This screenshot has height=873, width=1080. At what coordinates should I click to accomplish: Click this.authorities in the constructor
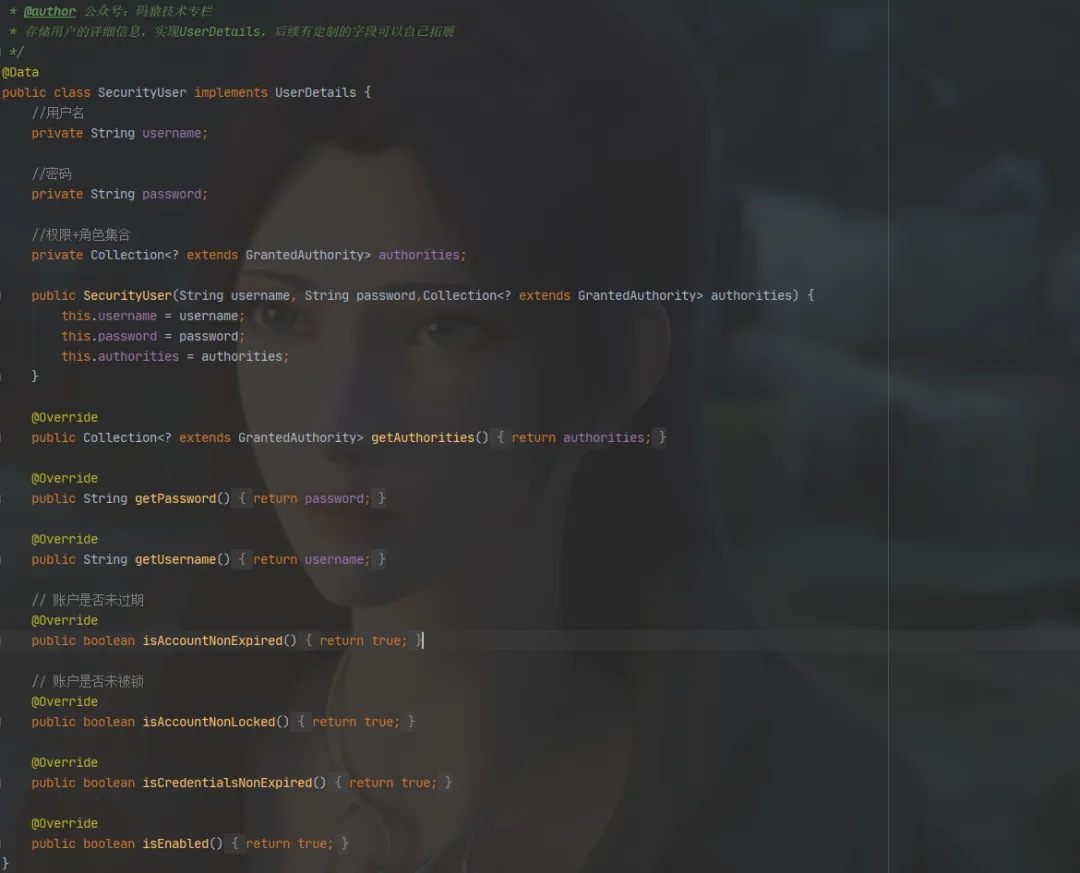pyautogui.click(x=120, y=356)
